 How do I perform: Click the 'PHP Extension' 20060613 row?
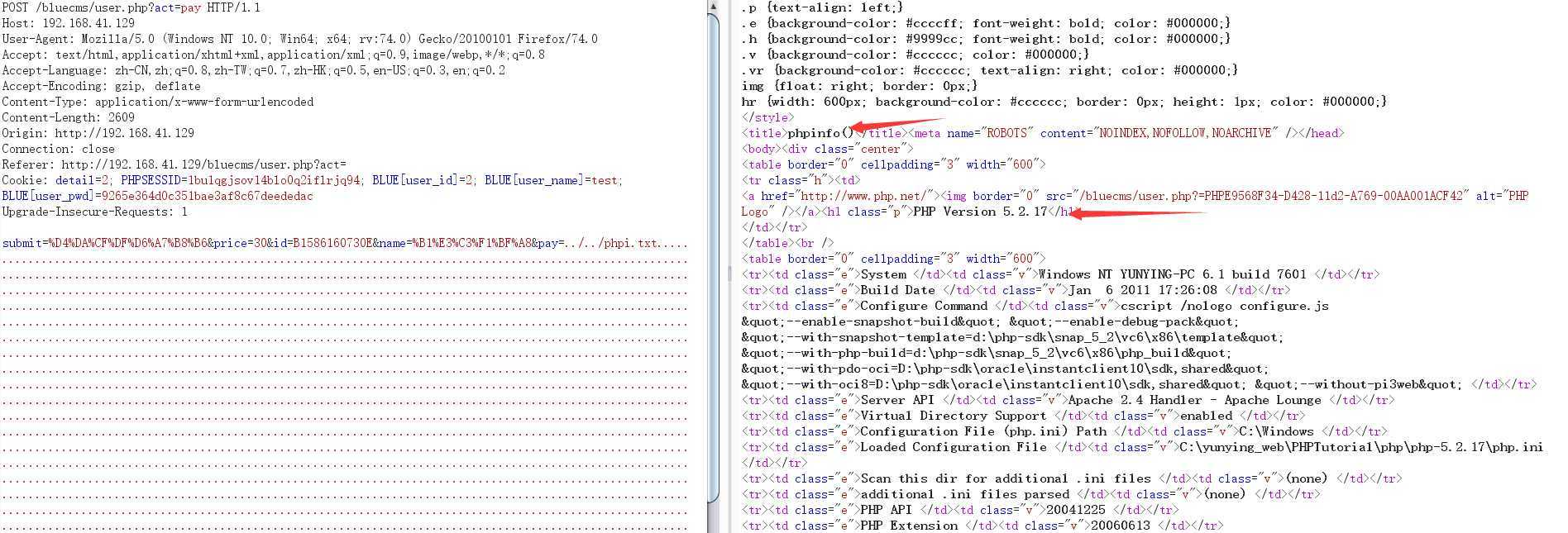(x=982, y=526)
